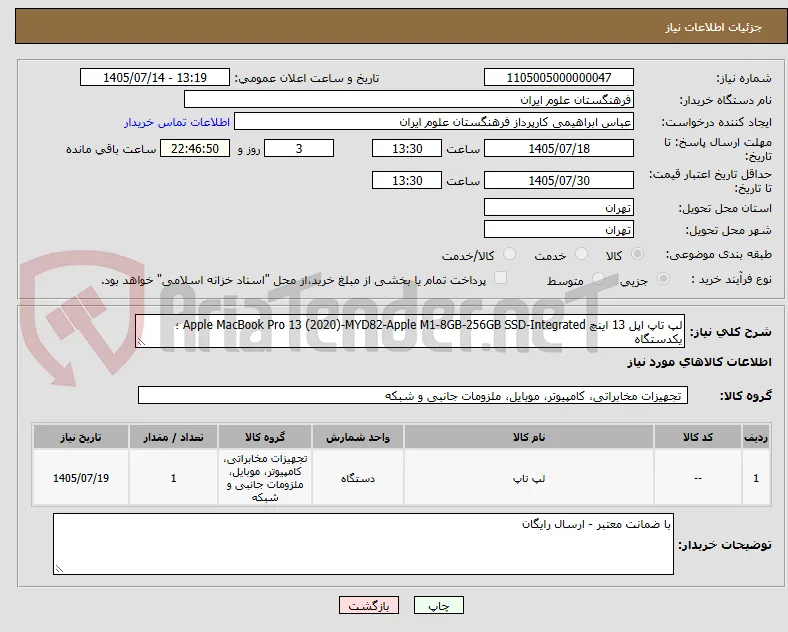Click the توضیحات خریدار label
This screenshot has width=788, height=632.
[x=725, y=545]
